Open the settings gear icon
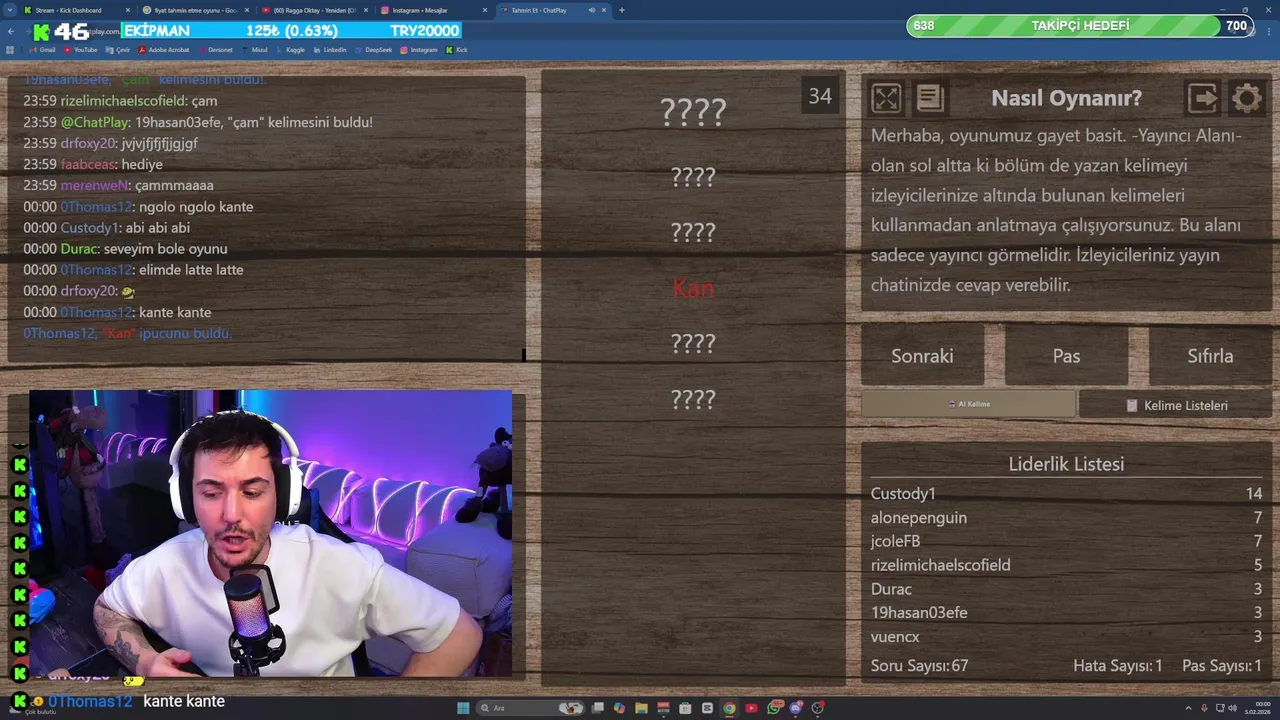Screen dimensions: 1280x720 [x=1246, y=97]
